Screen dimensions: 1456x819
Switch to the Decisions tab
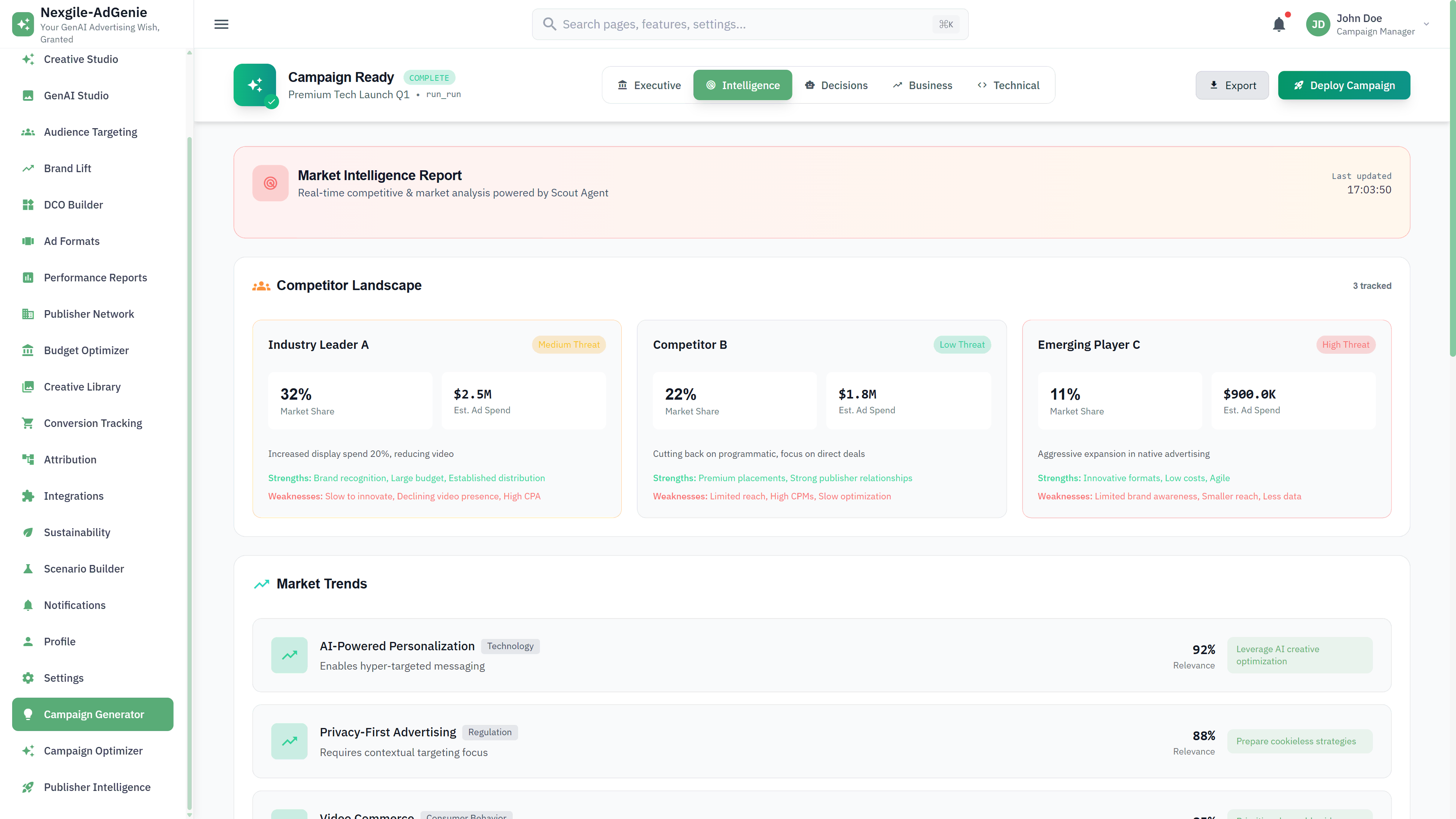tap(836, 85)
